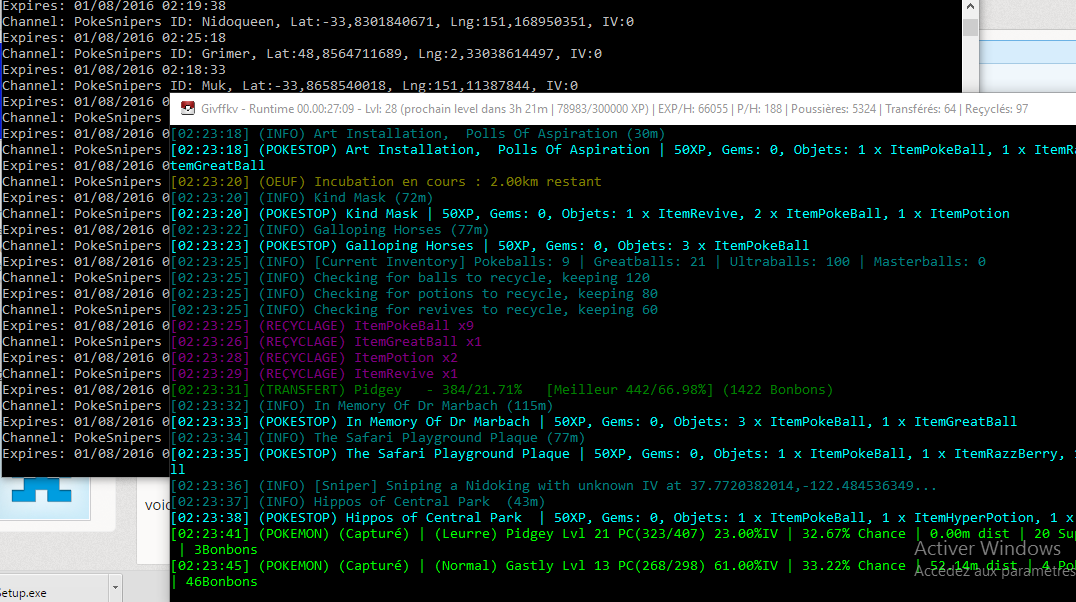
Task: Click the POKESTOP Safari Playground Plaque line
Action: click(x=623, y=454)
